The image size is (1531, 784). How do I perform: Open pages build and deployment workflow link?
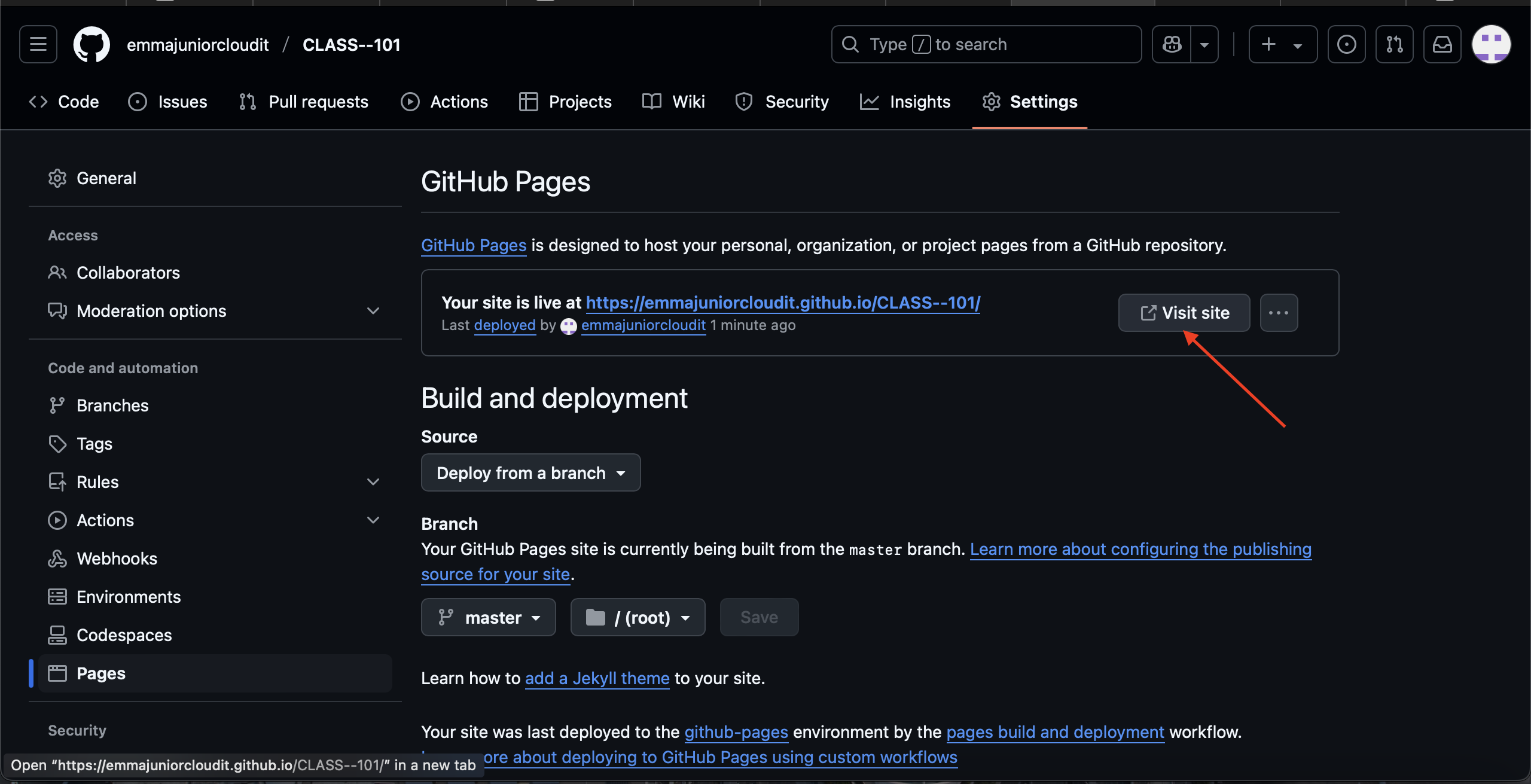coord(1056,732)
